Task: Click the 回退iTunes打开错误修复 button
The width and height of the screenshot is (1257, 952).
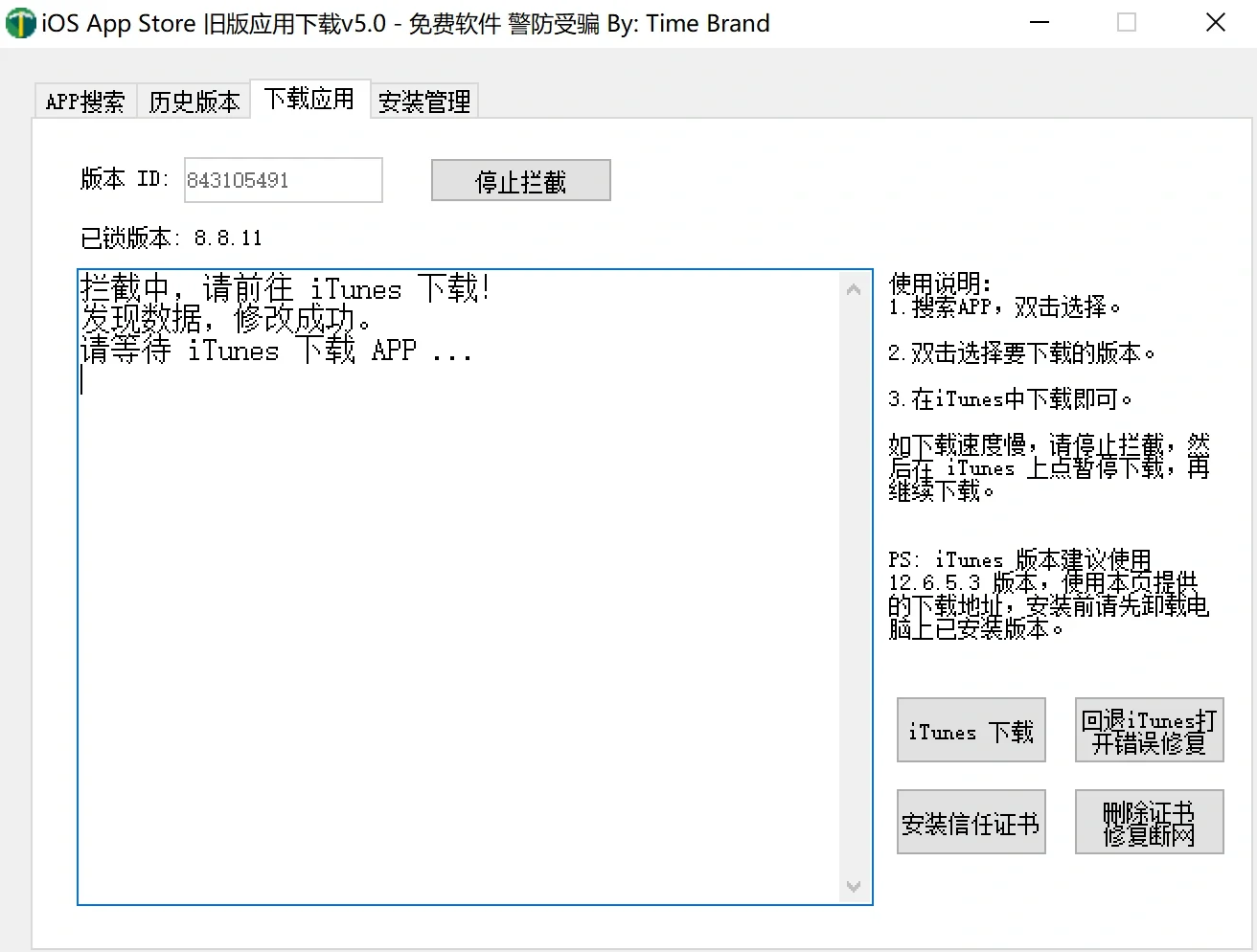Action: coord(1149,730)
